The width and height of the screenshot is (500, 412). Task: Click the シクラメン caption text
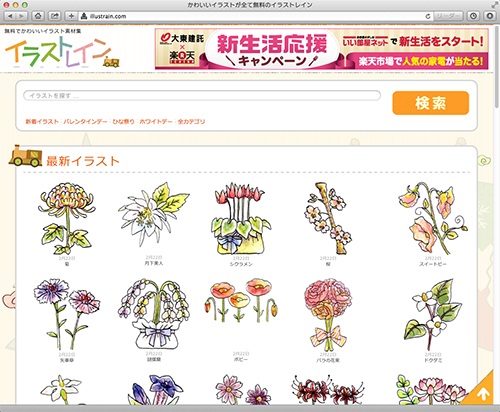241,264
